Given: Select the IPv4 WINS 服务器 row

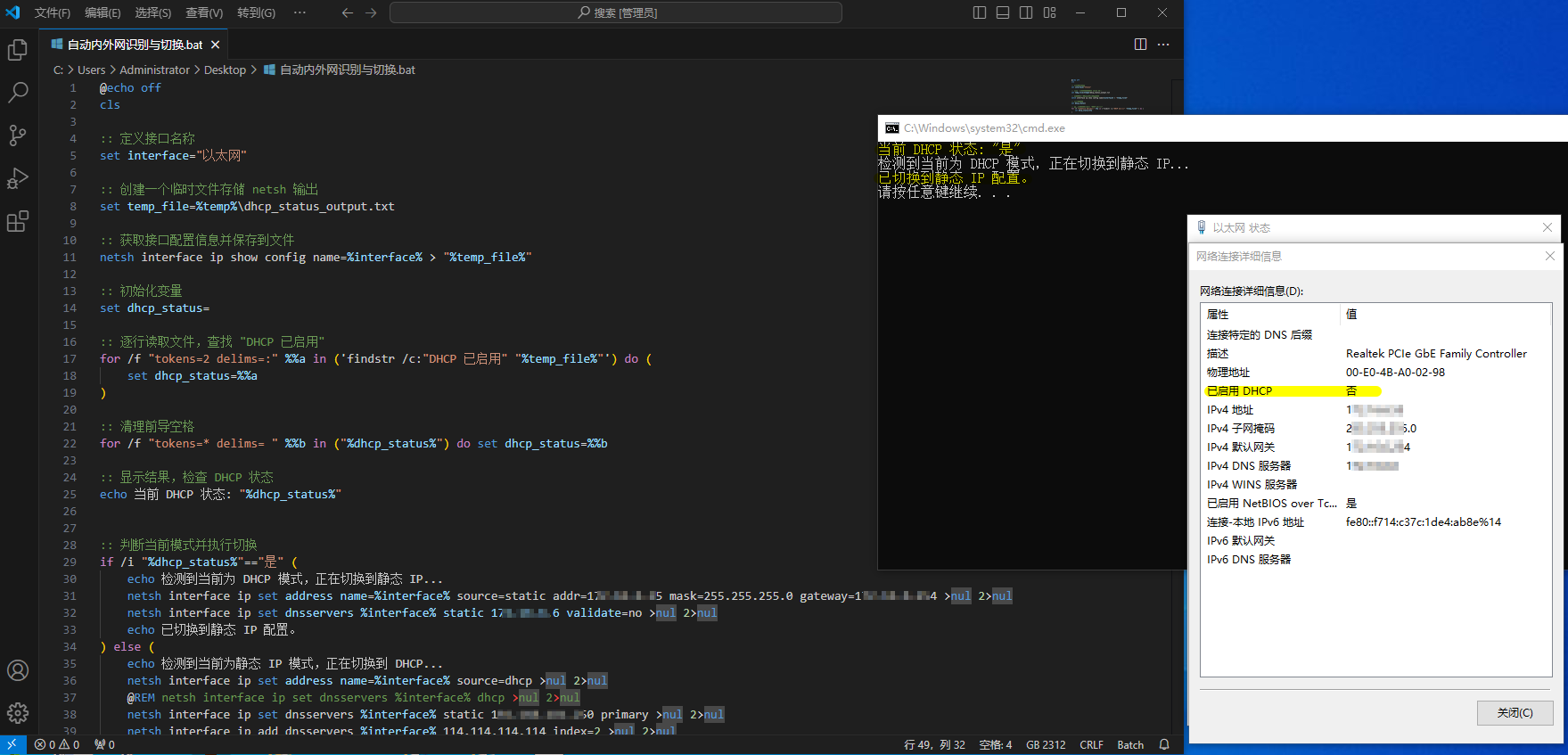Looking at the screenshot, I should pos(1375,484).
